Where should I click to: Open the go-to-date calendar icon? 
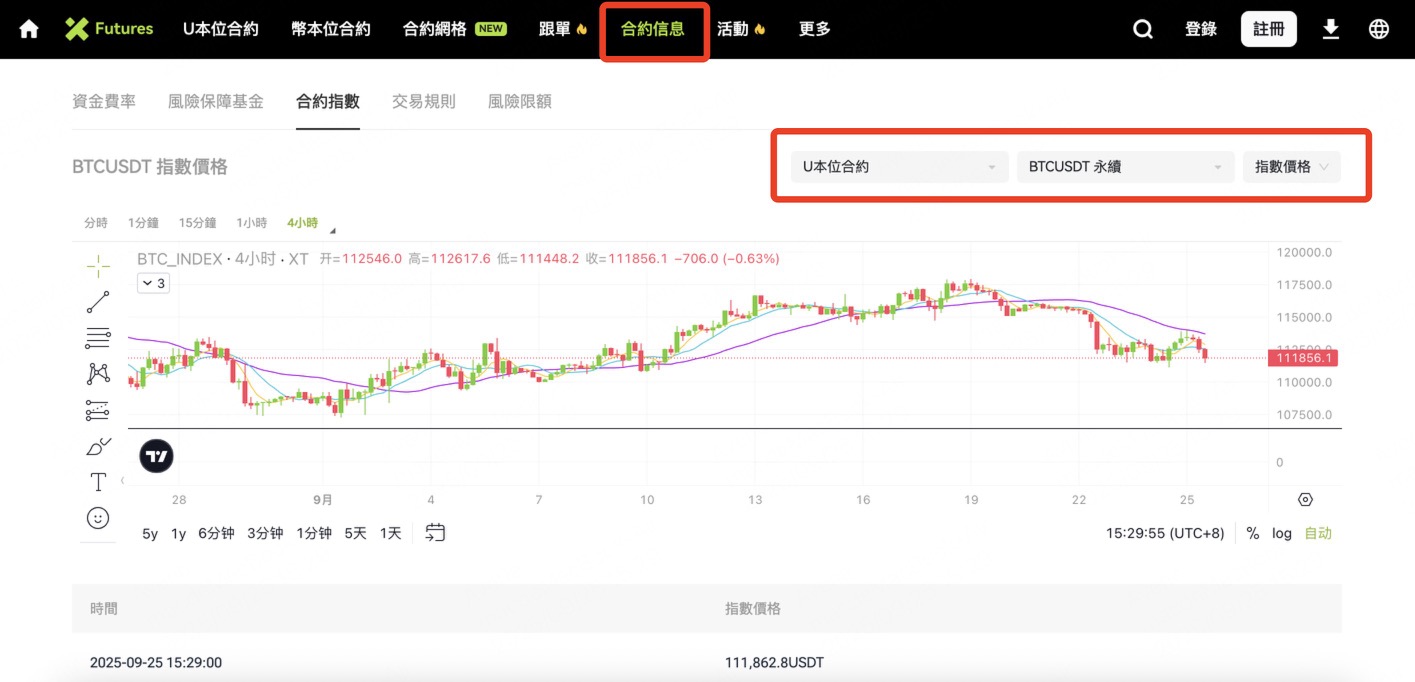(x=435, y=533)
